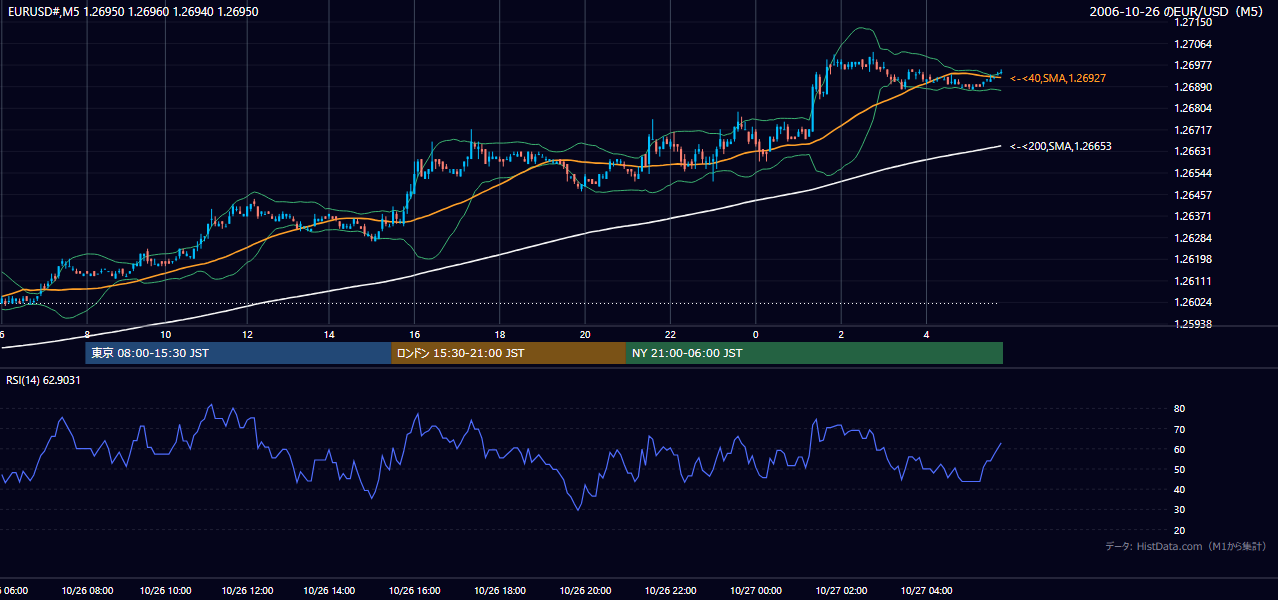The width and height of the screenshot is (1278, 600).
Task: Click RSI scale value 60
Action: 1180,449
